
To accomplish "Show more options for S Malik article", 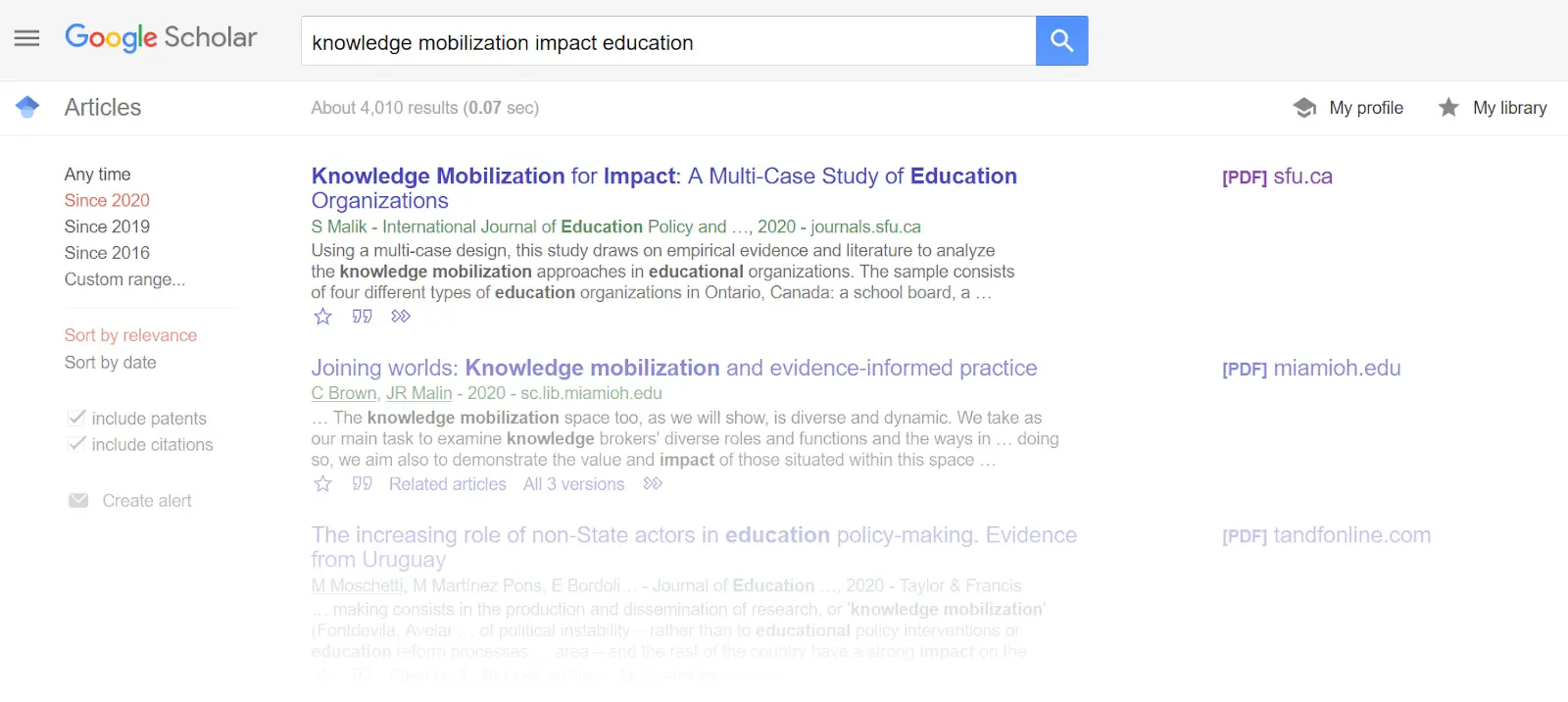I will (401, 317).
